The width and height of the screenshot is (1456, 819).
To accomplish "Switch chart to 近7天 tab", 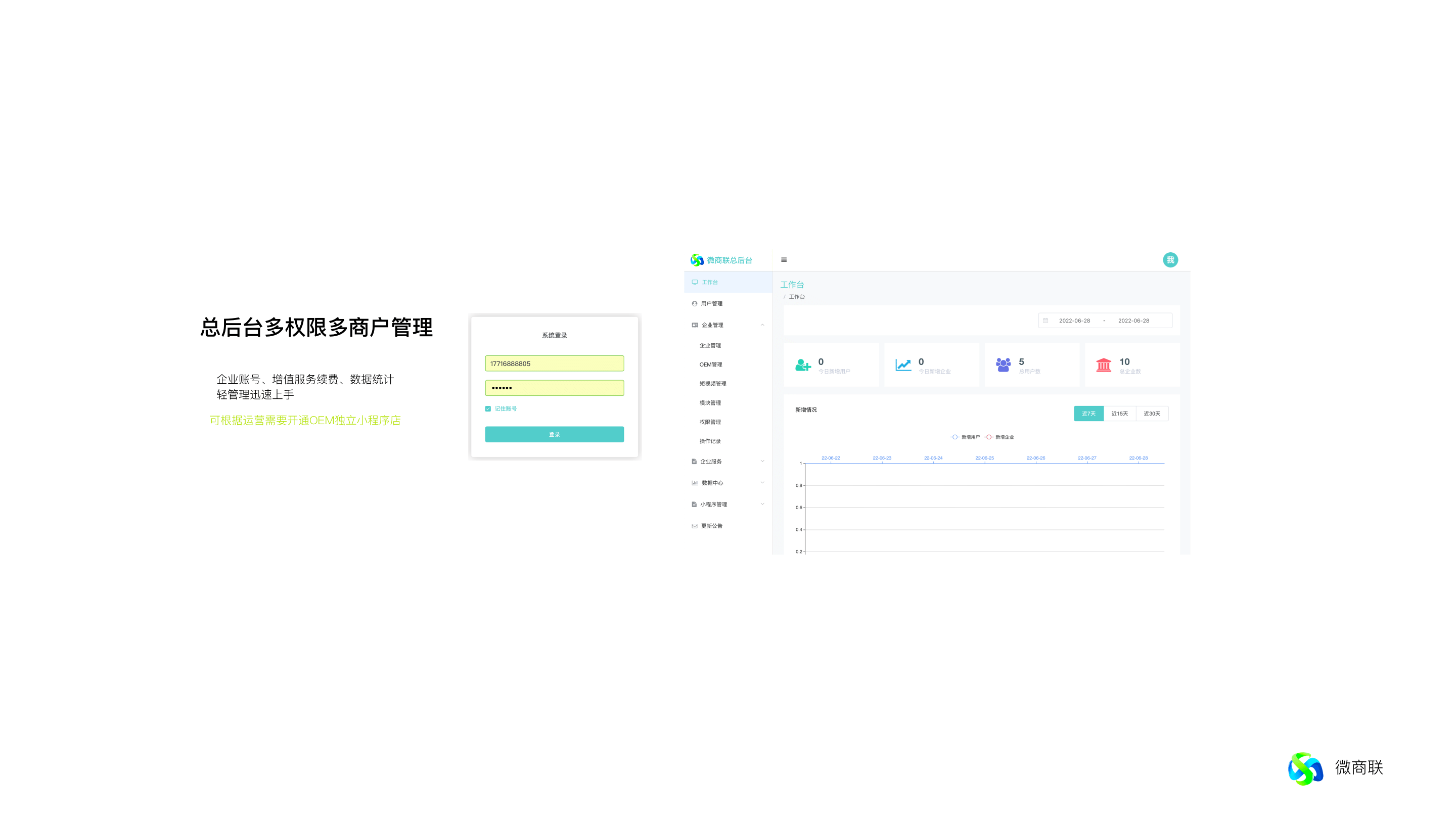I will coord(1088,414).
